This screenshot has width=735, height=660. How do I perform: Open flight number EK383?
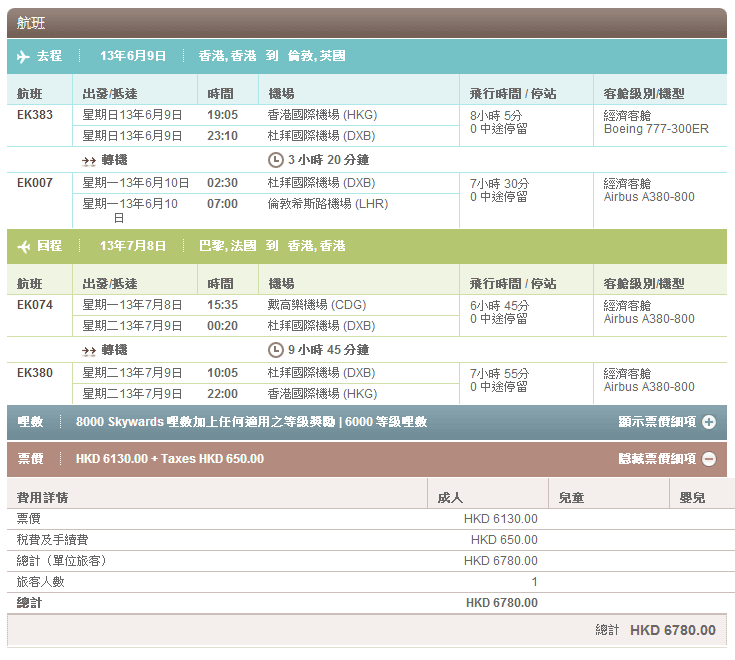tap(35, 115)
